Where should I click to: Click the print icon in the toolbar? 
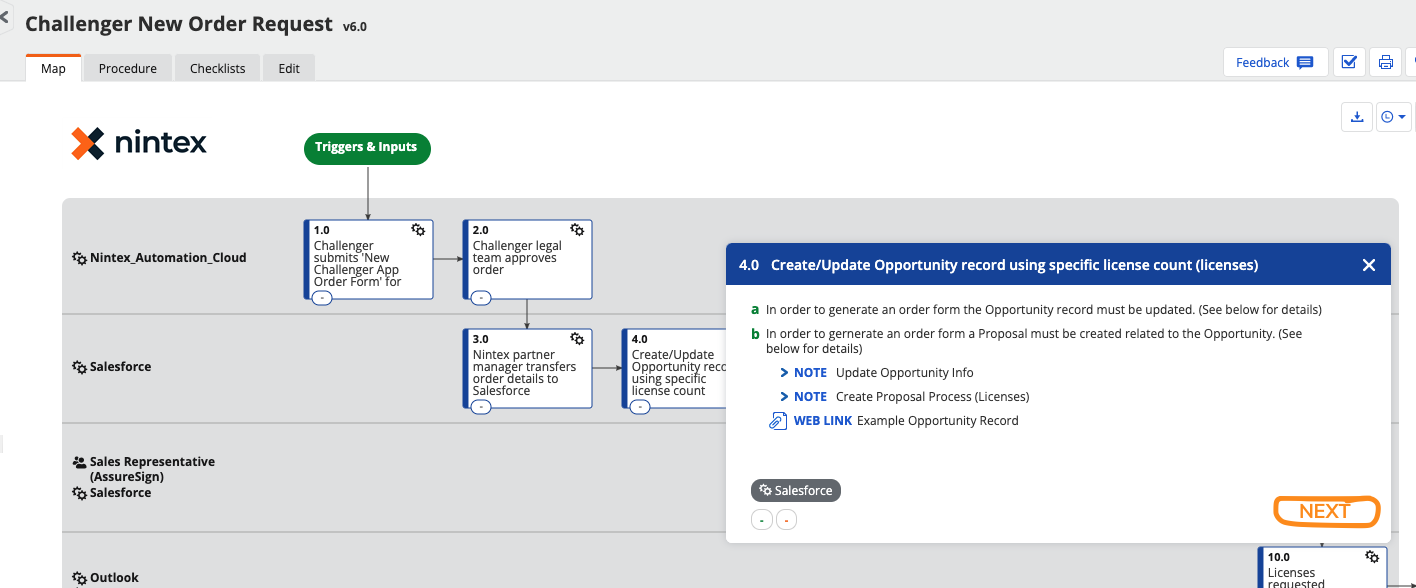click(x=1385, y=62)
